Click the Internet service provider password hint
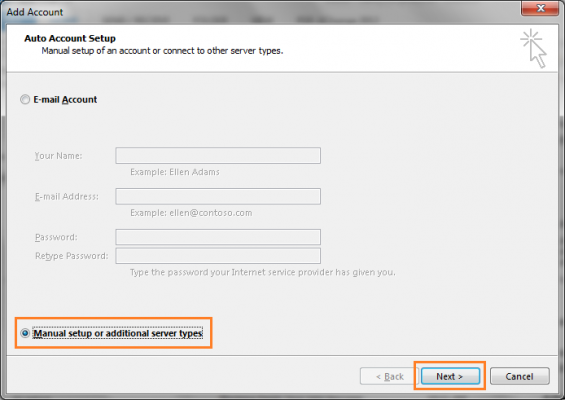The width and height of the screenshot is (565, 400). (x=263, y=272)
